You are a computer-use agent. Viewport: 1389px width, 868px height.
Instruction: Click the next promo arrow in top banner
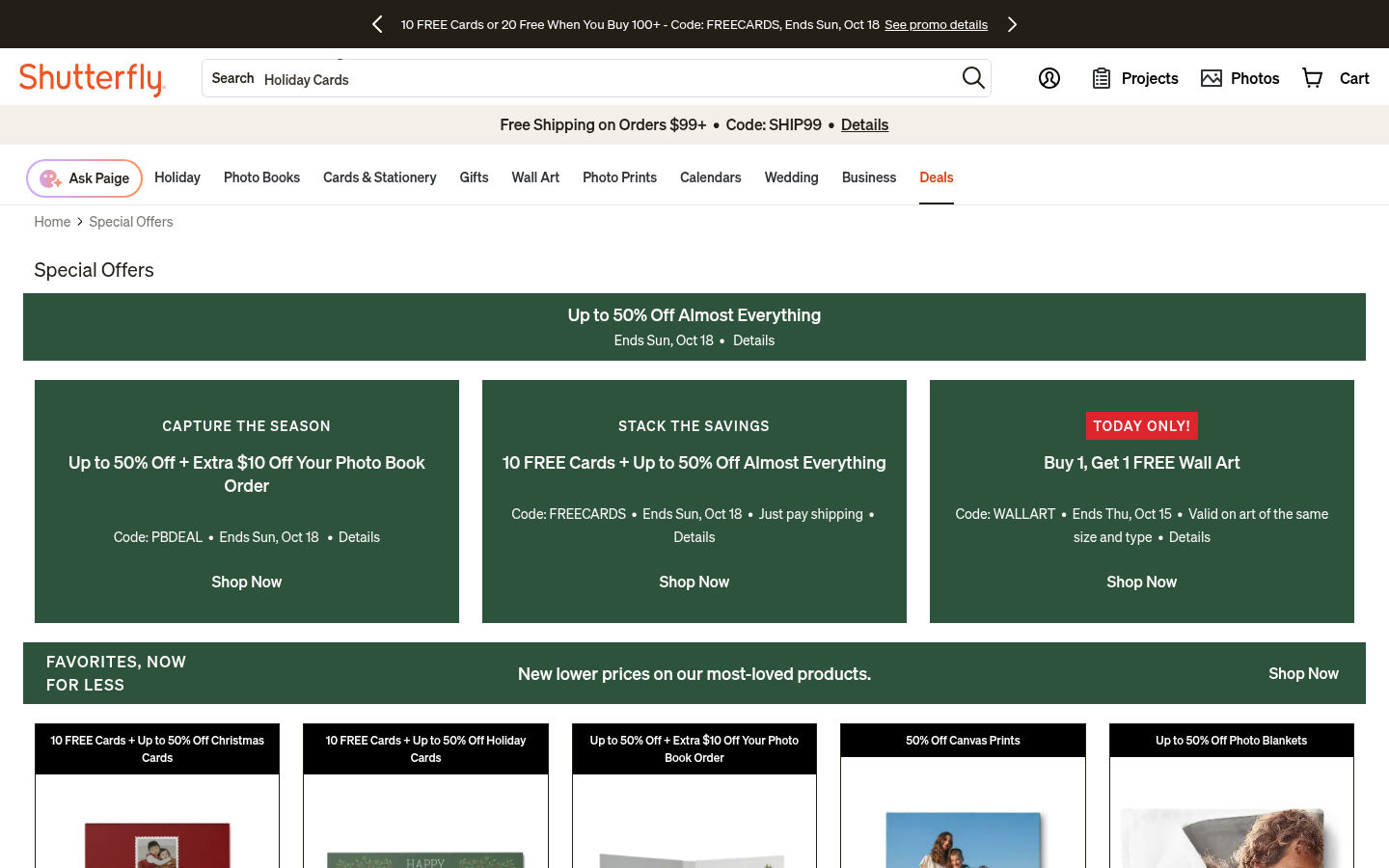click(1012, 24)
